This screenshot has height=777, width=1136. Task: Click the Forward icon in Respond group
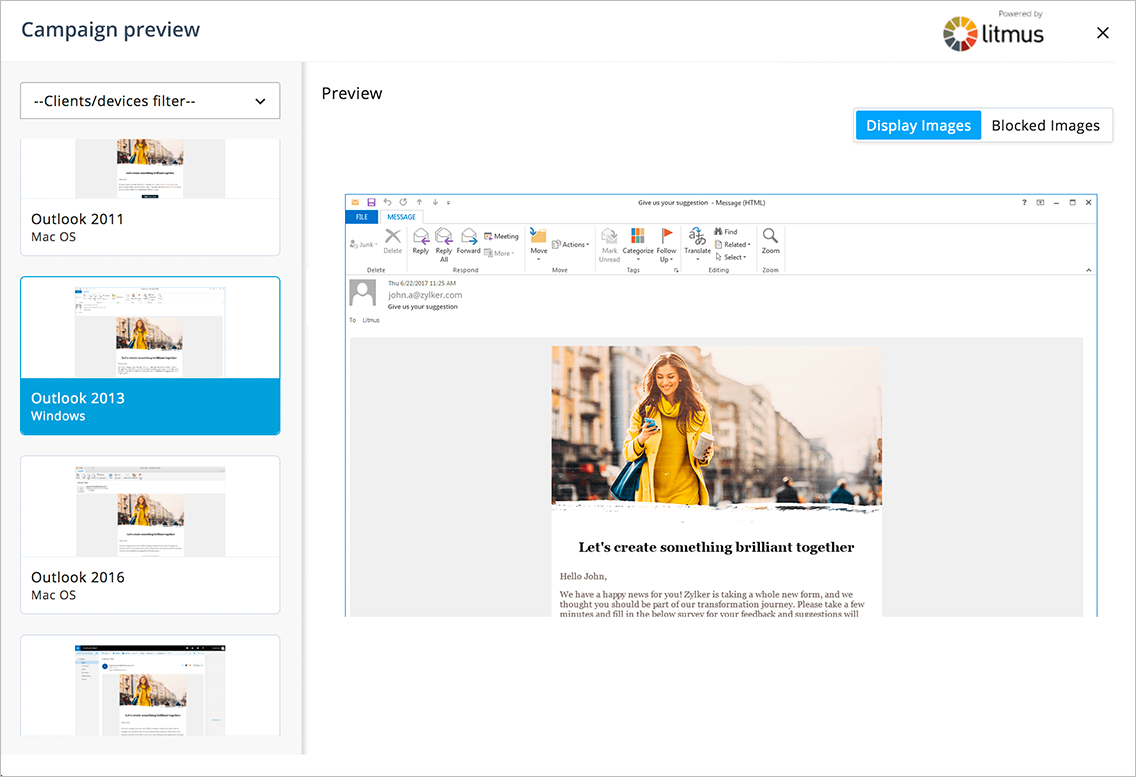(468, 237)
